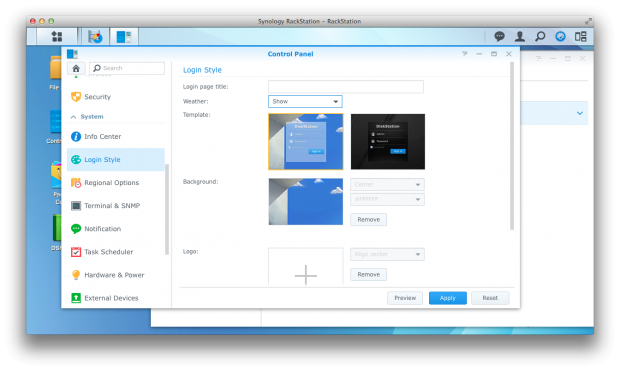This screenshot has width=620, height=371.
Task: Click the Login Style palette icon
Action: click(x=76, y=159)
